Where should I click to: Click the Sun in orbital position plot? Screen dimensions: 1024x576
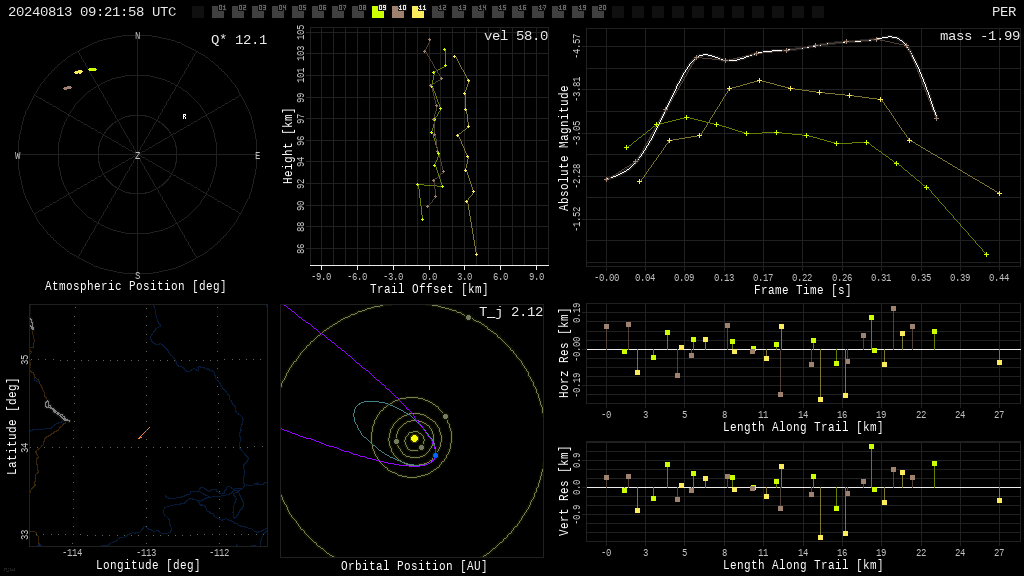414,438
